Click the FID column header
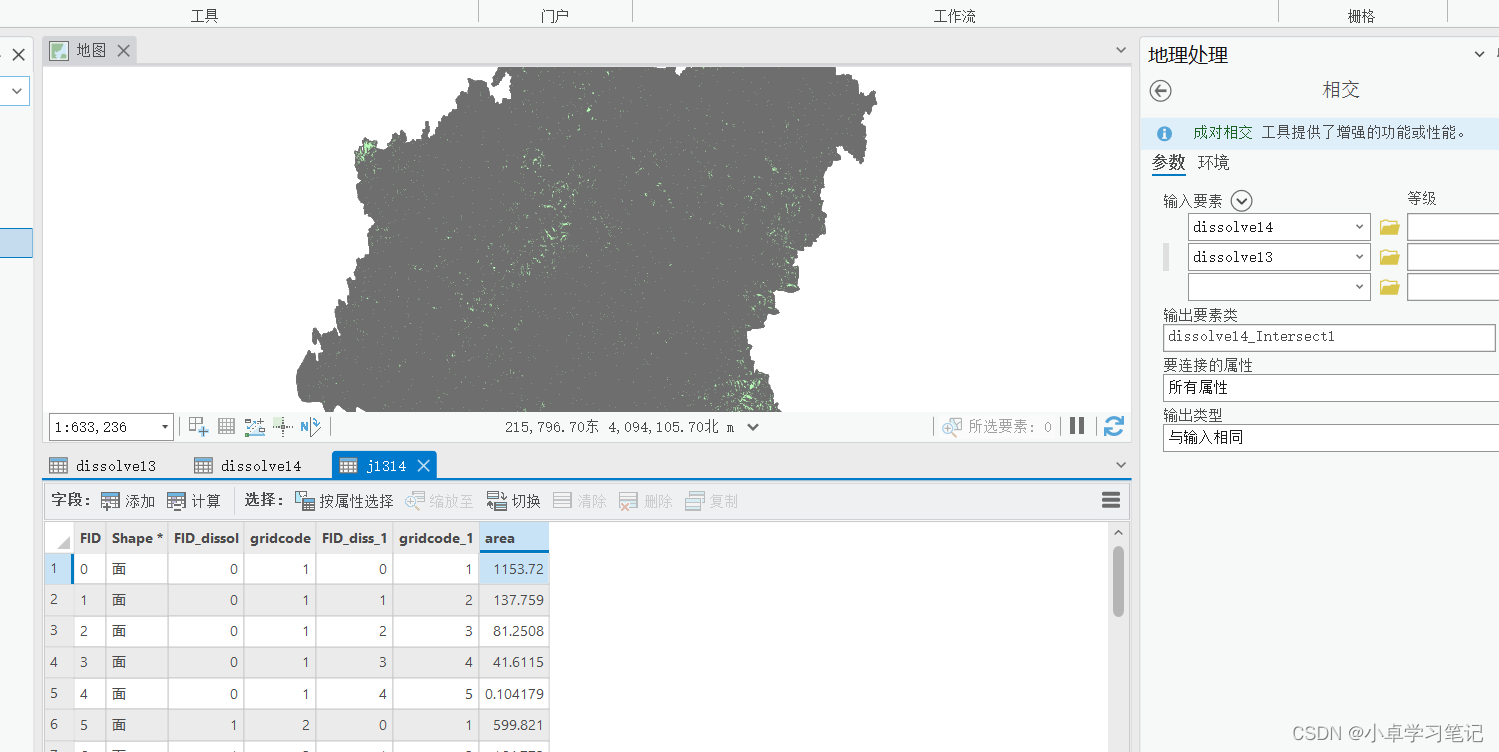Viewport: 1499px width, 752px height. pos(90,538)
